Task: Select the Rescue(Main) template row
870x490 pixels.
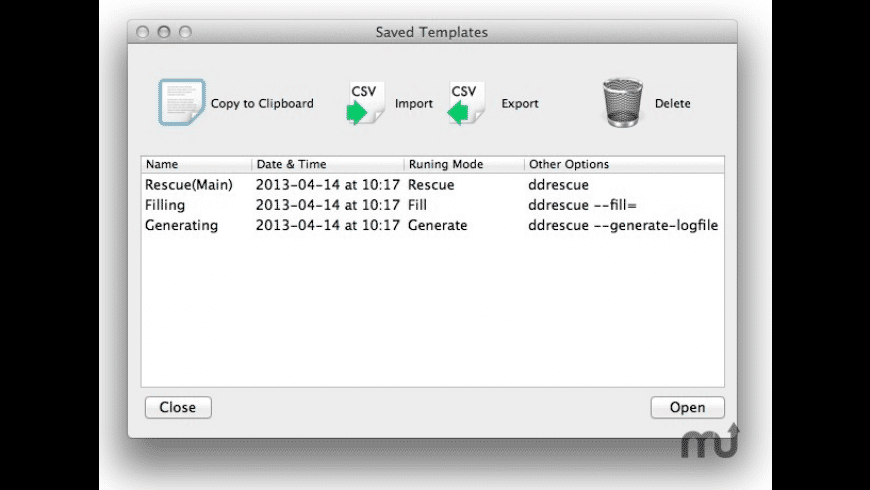Action: tap(433, 185)
